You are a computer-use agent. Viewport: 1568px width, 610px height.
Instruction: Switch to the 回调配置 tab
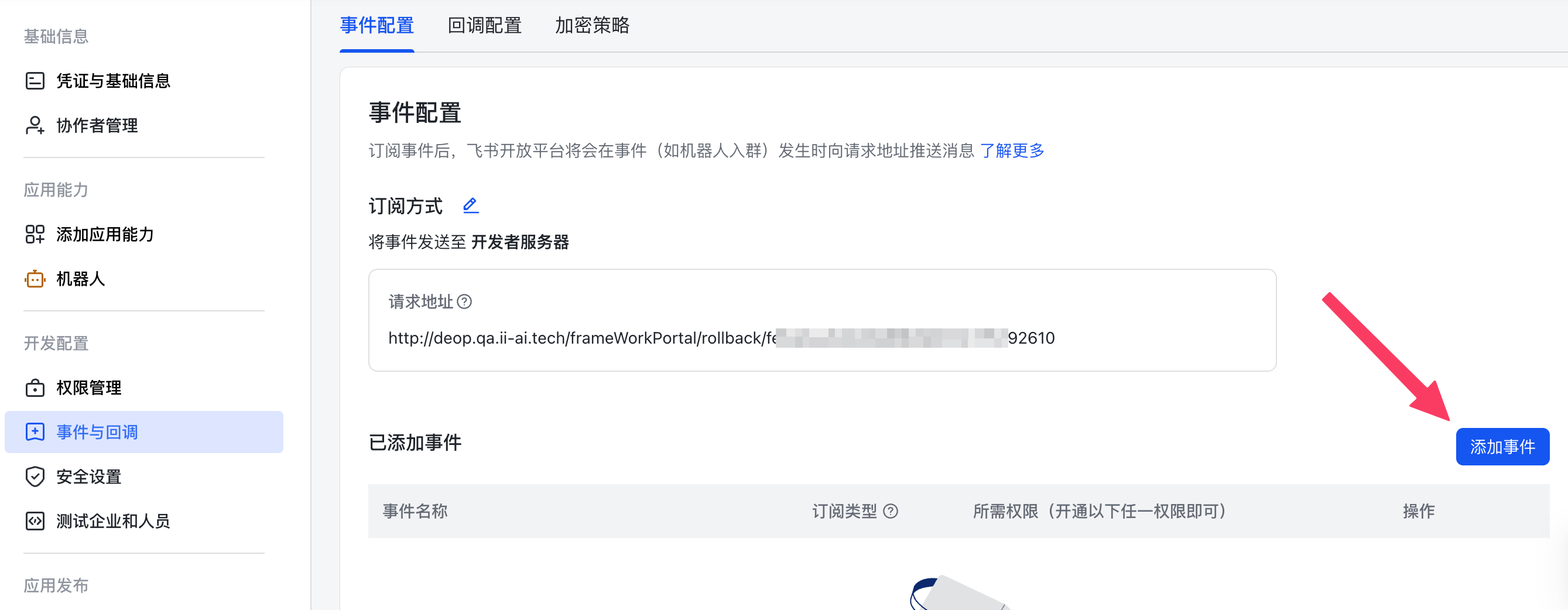point(485,26)
